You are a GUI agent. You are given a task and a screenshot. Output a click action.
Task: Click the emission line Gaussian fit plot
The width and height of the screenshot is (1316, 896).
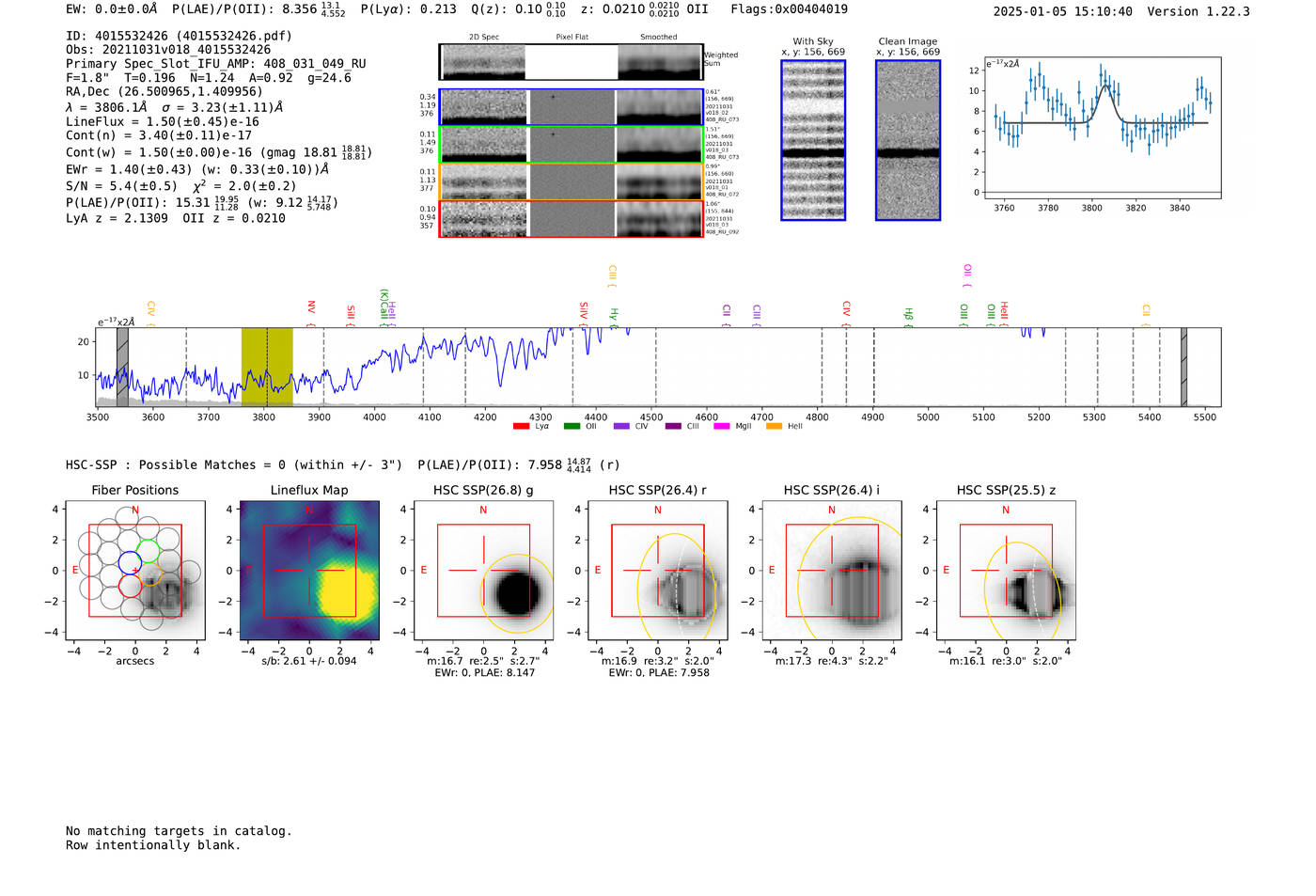click(1103, 128)
